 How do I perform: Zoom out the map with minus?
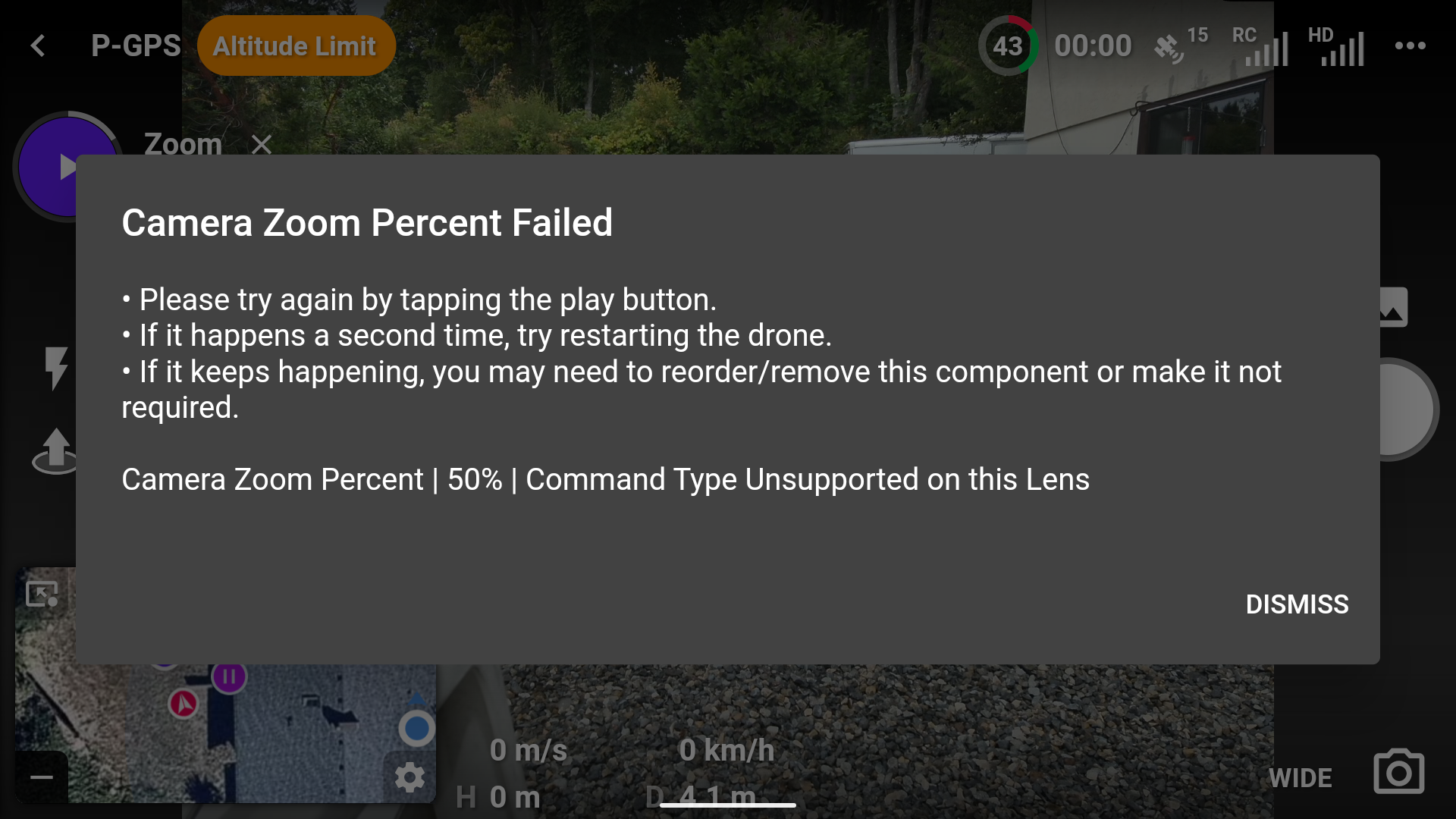pyautogui.click(x=42, y=777)
